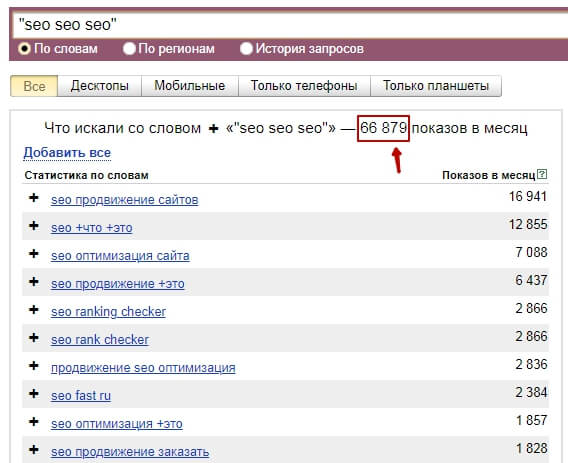The image size is (568, 463).
Task: Click the '2 384' impressions value
Action: [x=531, y=392]
